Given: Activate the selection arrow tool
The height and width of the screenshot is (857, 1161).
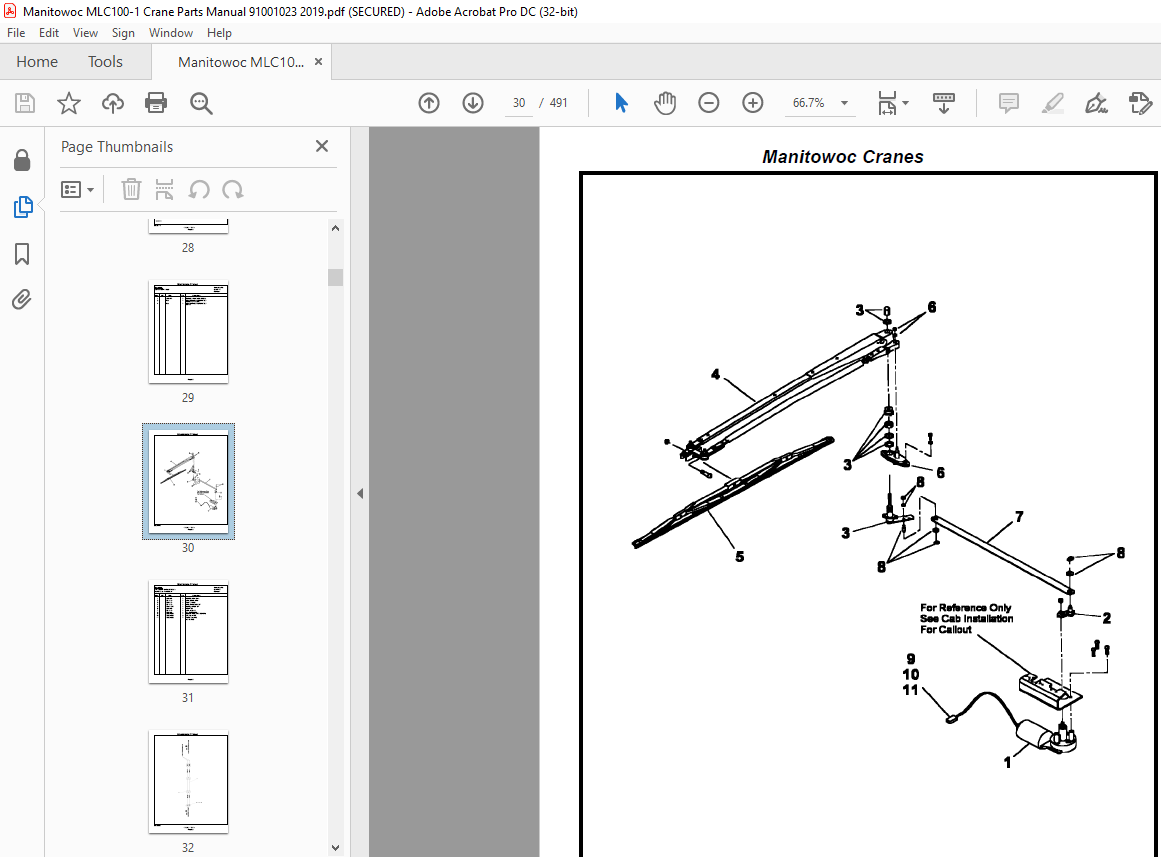Looking at the screenshot, I should coord(621,103).
